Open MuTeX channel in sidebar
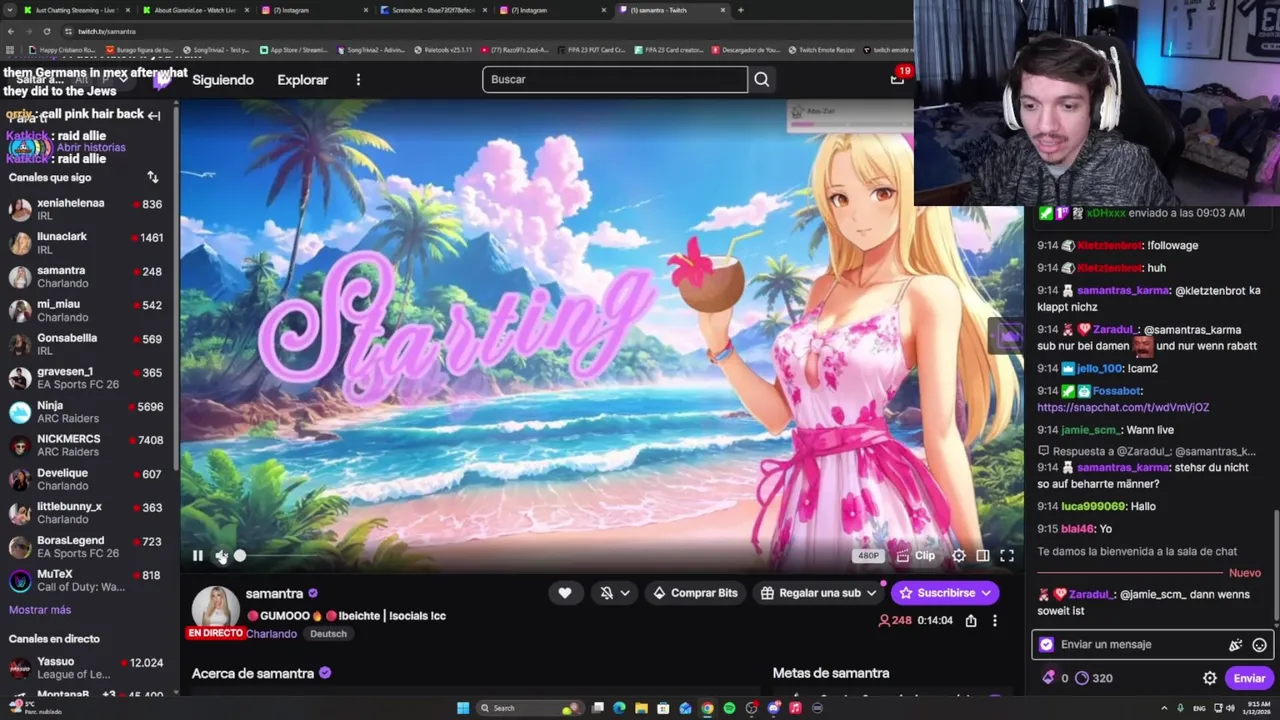 click(x=88, y=580)
